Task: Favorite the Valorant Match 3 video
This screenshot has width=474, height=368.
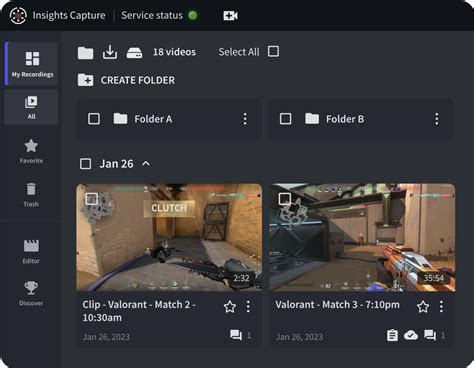Action: pos(423,307)
